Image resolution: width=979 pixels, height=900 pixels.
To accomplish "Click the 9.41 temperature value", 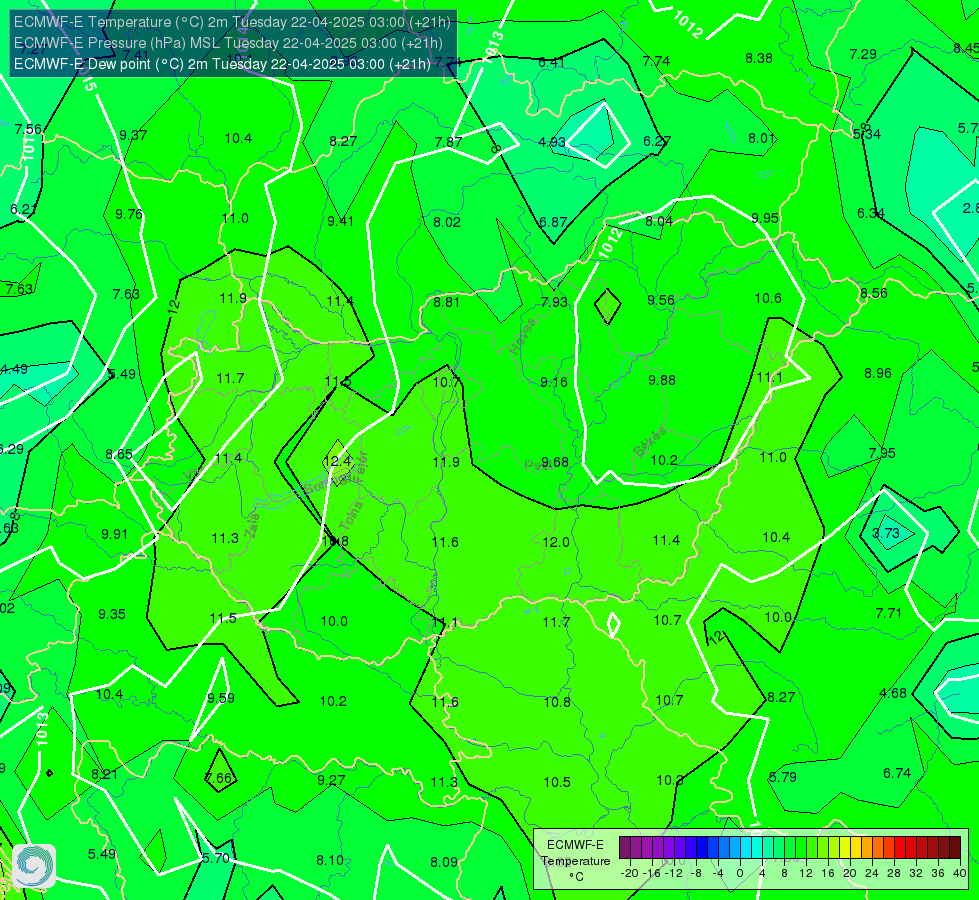I will (x=340, y=221).
